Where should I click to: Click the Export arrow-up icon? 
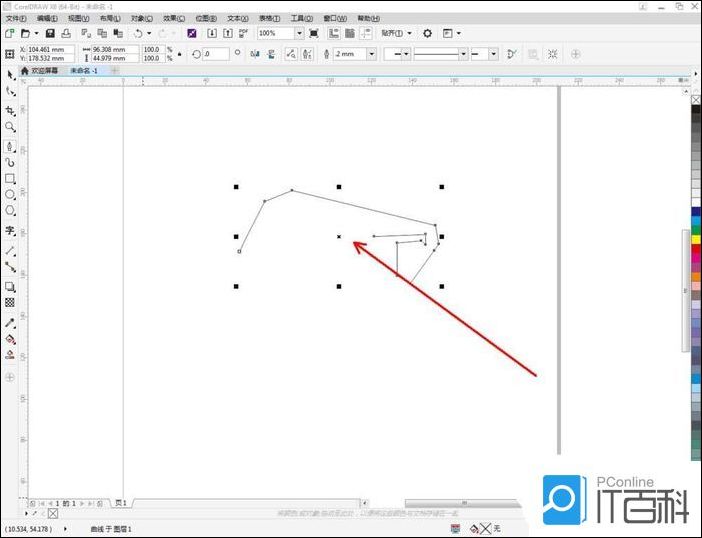point(228,33)
